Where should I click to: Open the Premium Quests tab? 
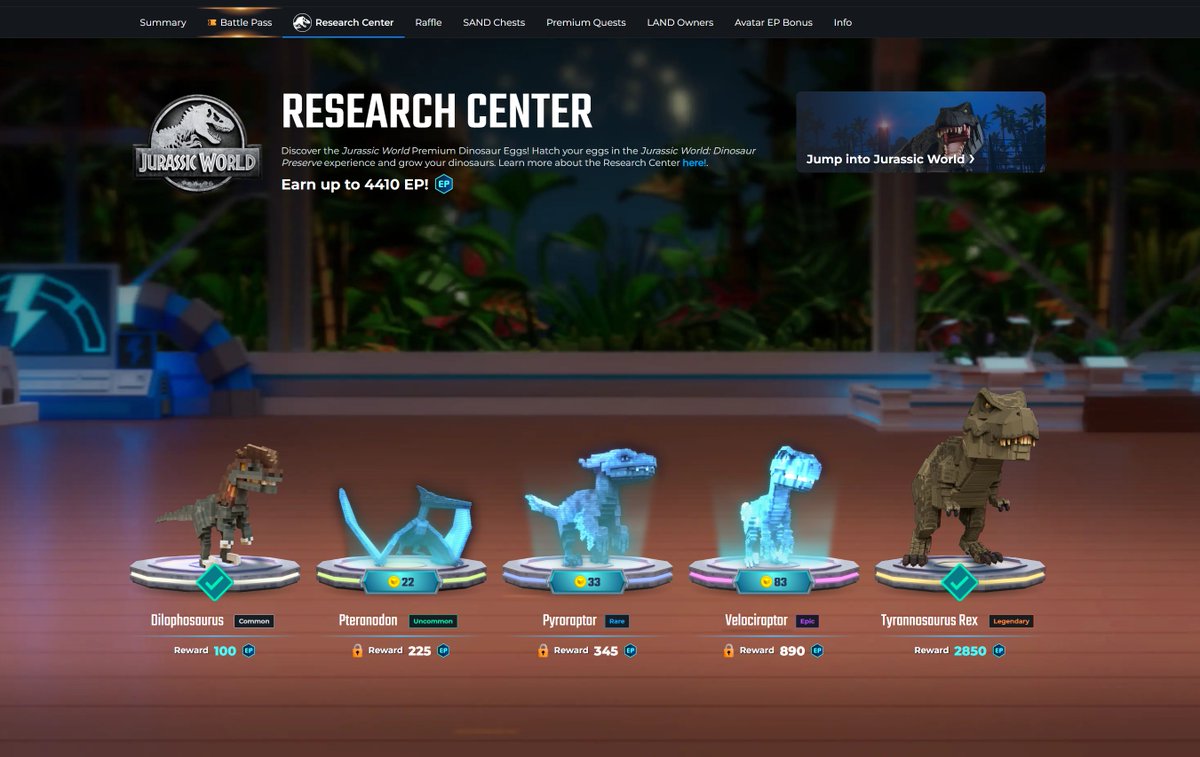click(586, 22)
